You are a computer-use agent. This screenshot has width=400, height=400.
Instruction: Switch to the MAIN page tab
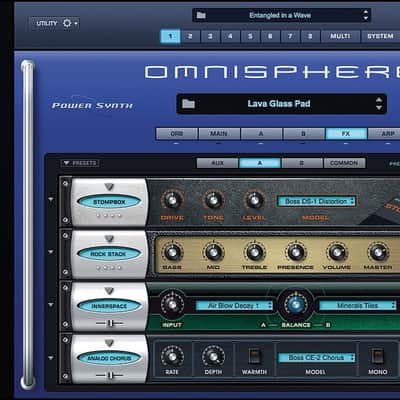pos(219,134)
